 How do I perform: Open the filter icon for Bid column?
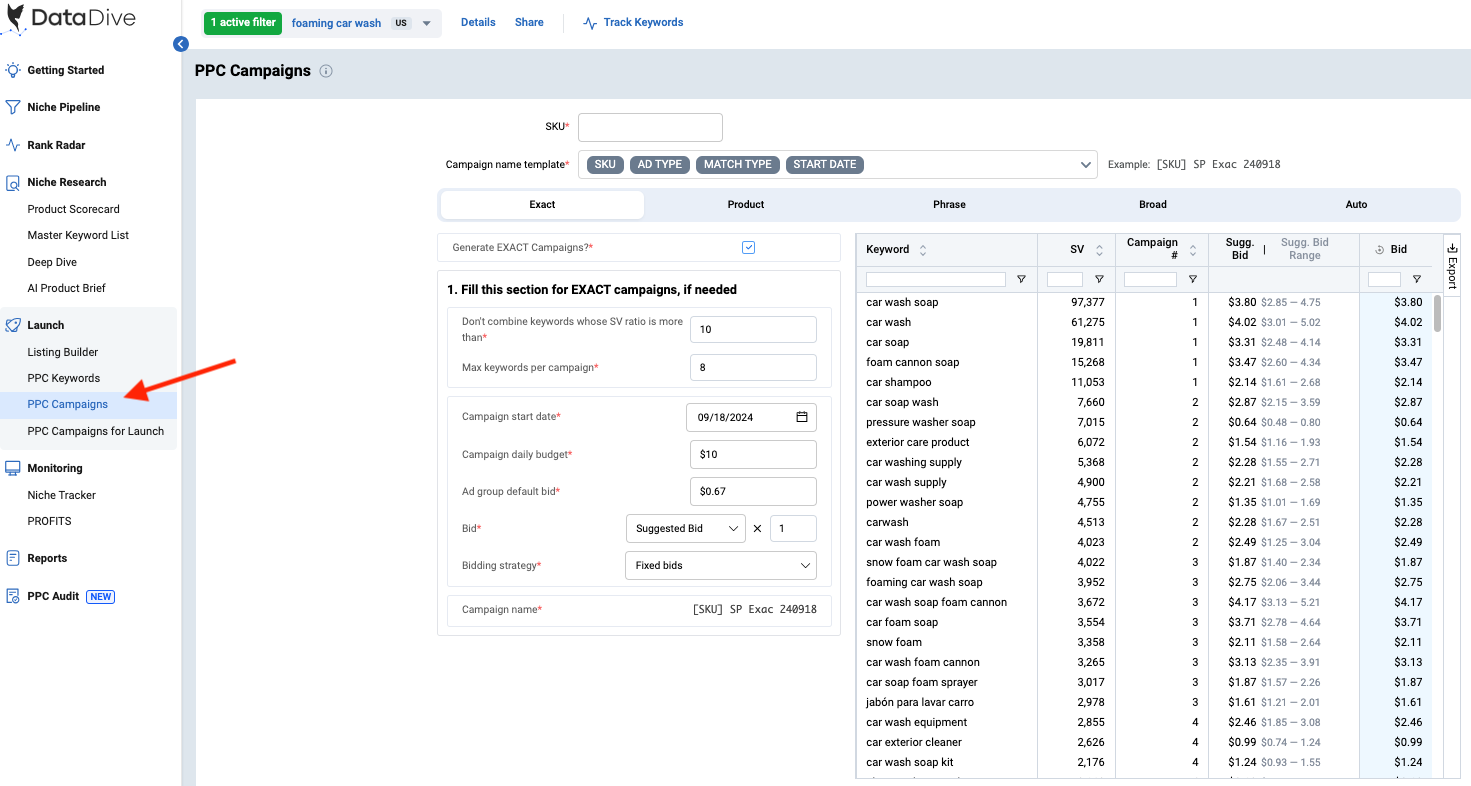coord(1416,280)
